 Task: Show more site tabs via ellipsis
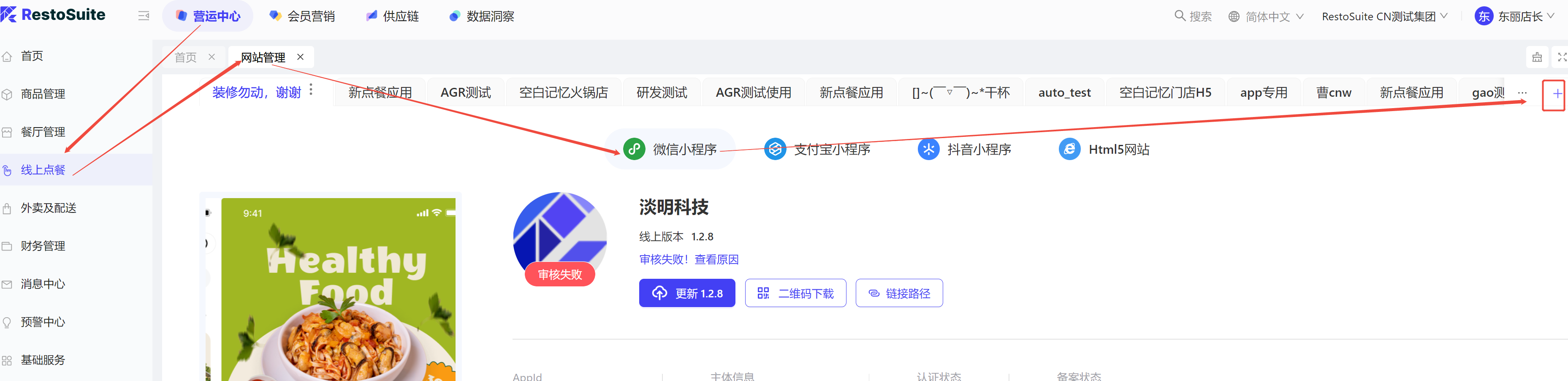pos(1522,93)
